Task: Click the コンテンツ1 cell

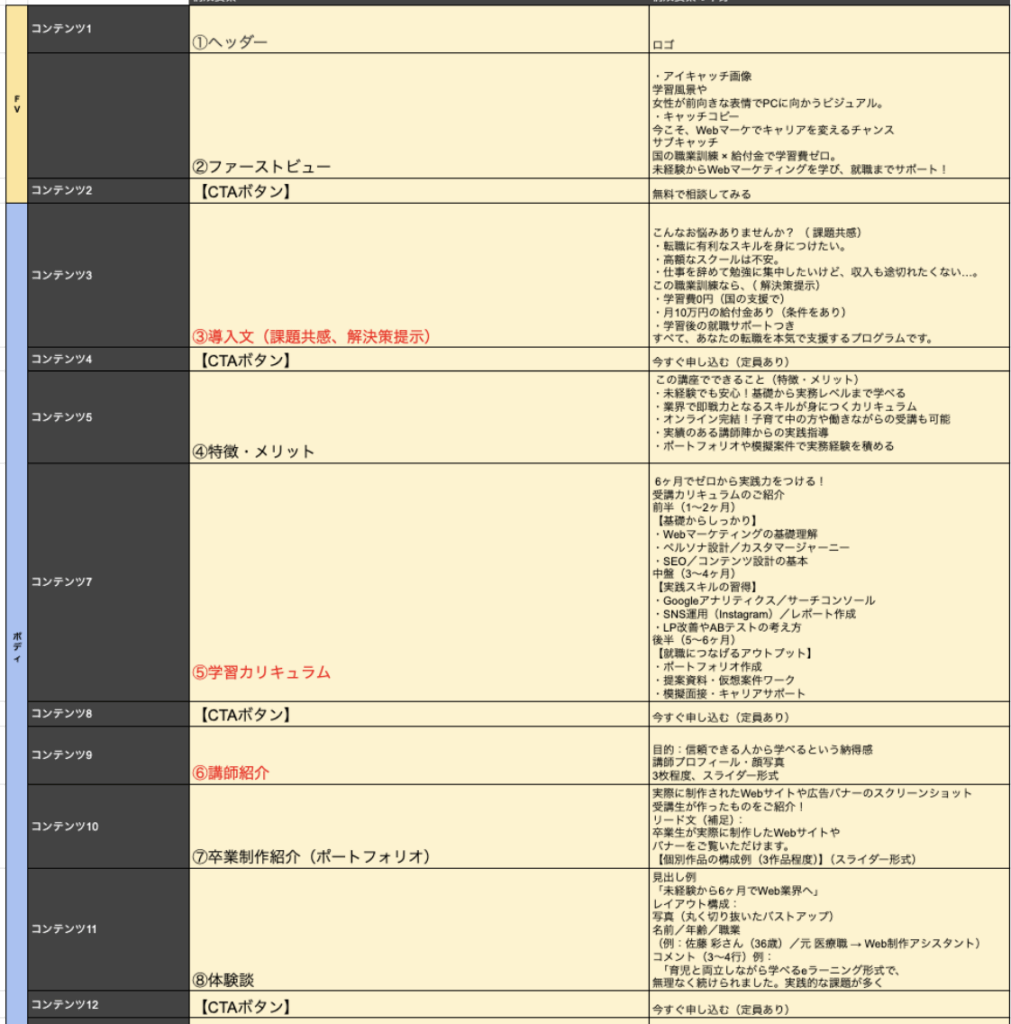Action: [x=108, y=29]
